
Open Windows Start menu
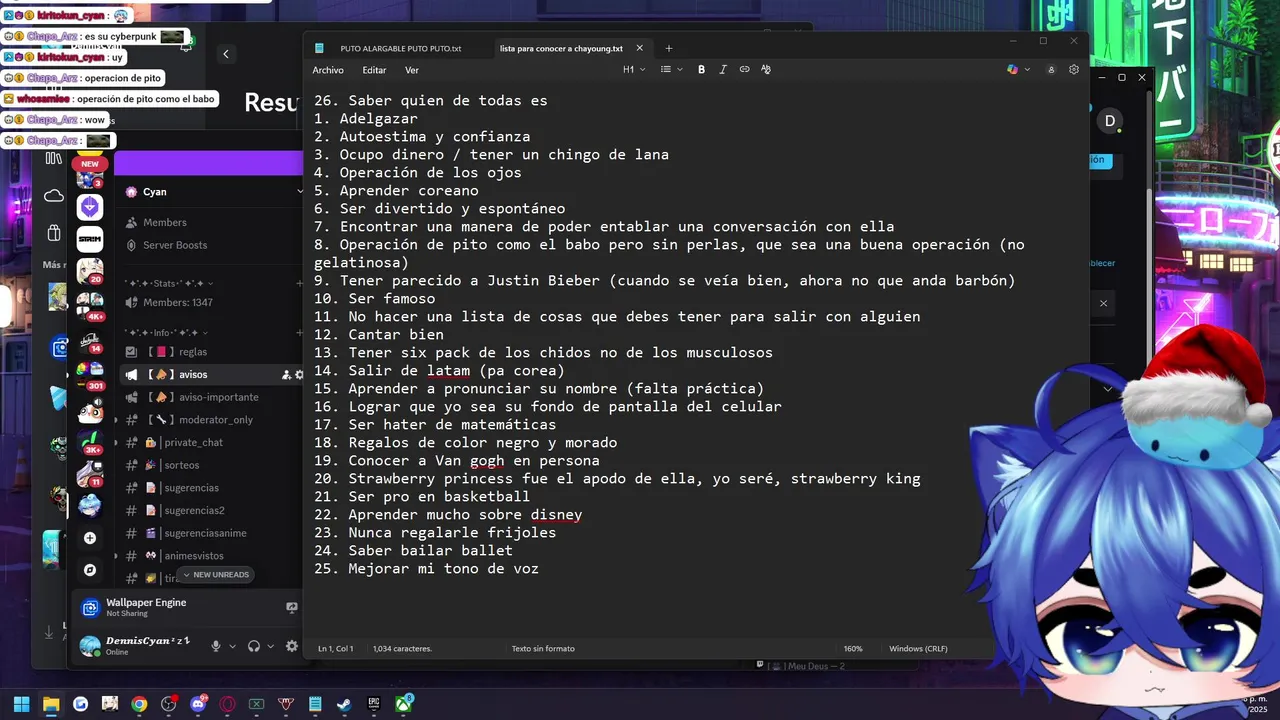pos(21,704)
